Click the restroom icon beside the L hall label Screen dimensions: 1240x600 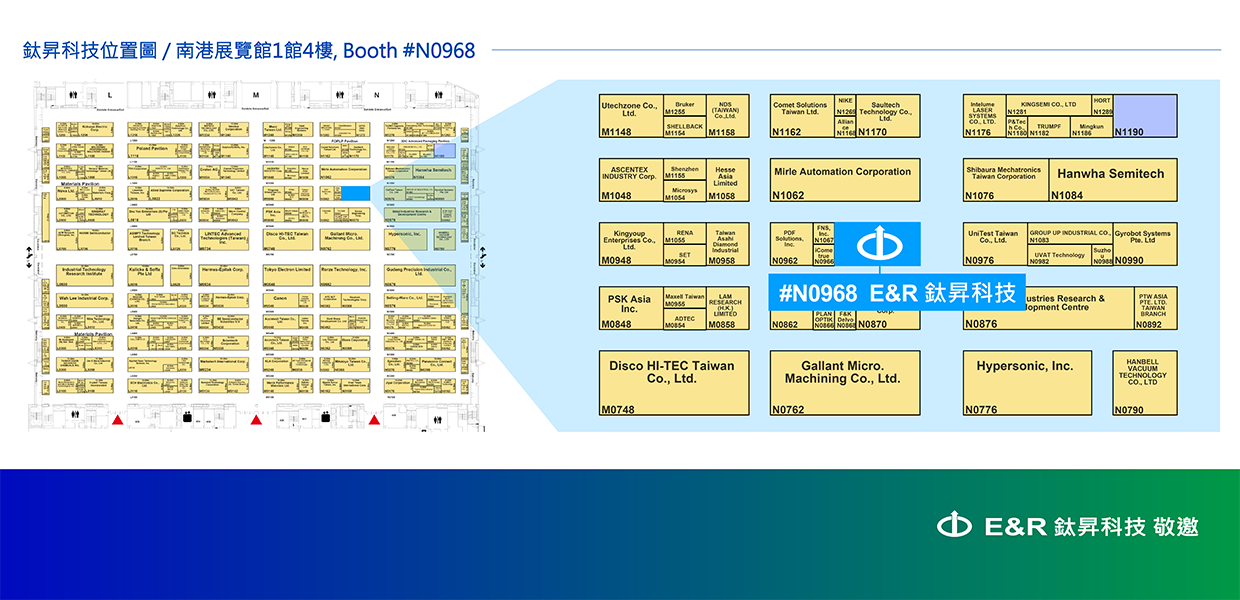point(74,95)
